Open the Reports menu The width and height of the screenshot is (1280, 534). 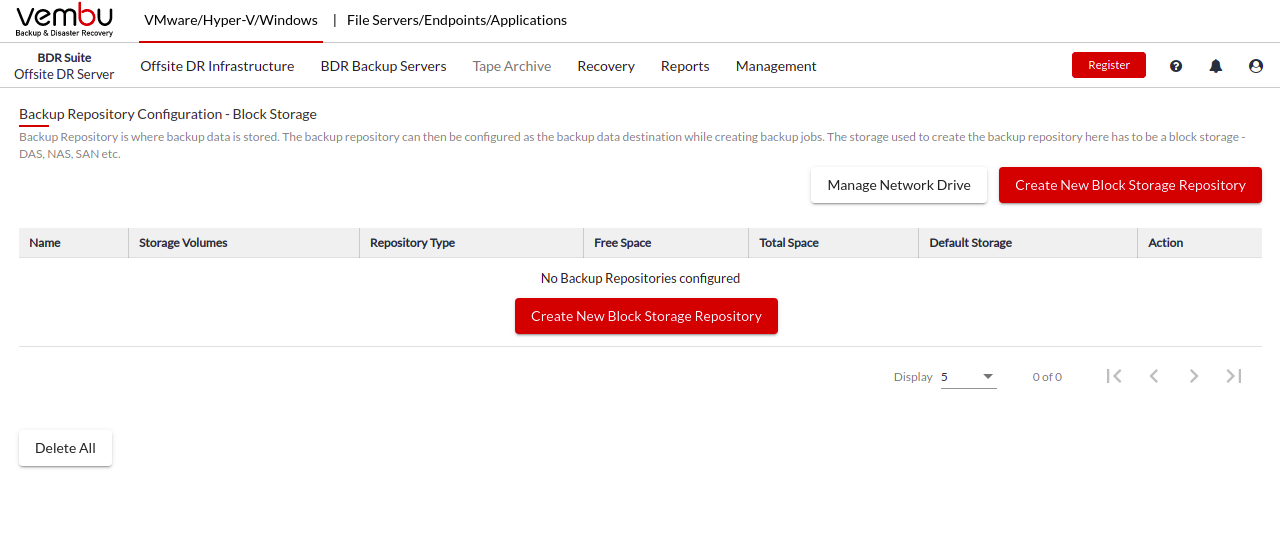coord(685,66)
